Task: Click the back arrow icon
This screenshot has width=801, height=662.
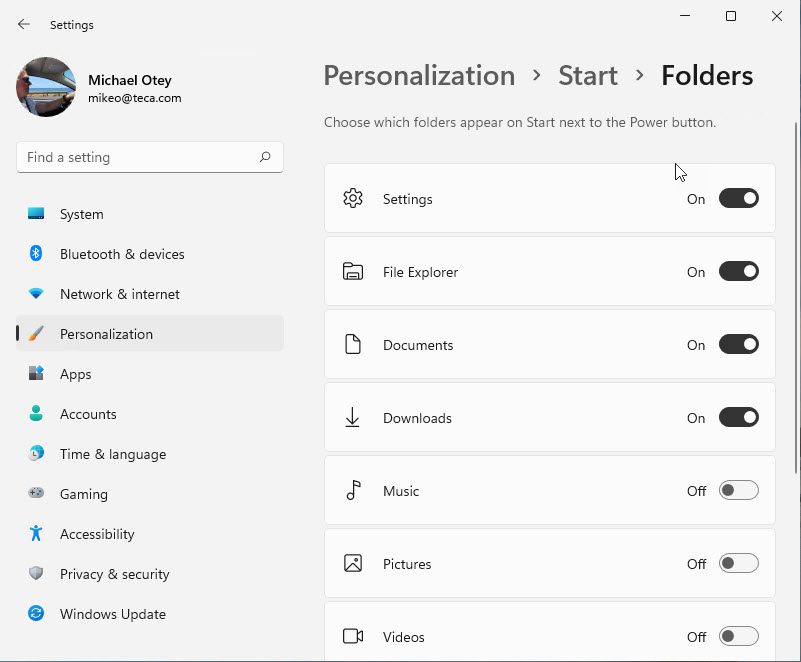Action: click(23, 24)
